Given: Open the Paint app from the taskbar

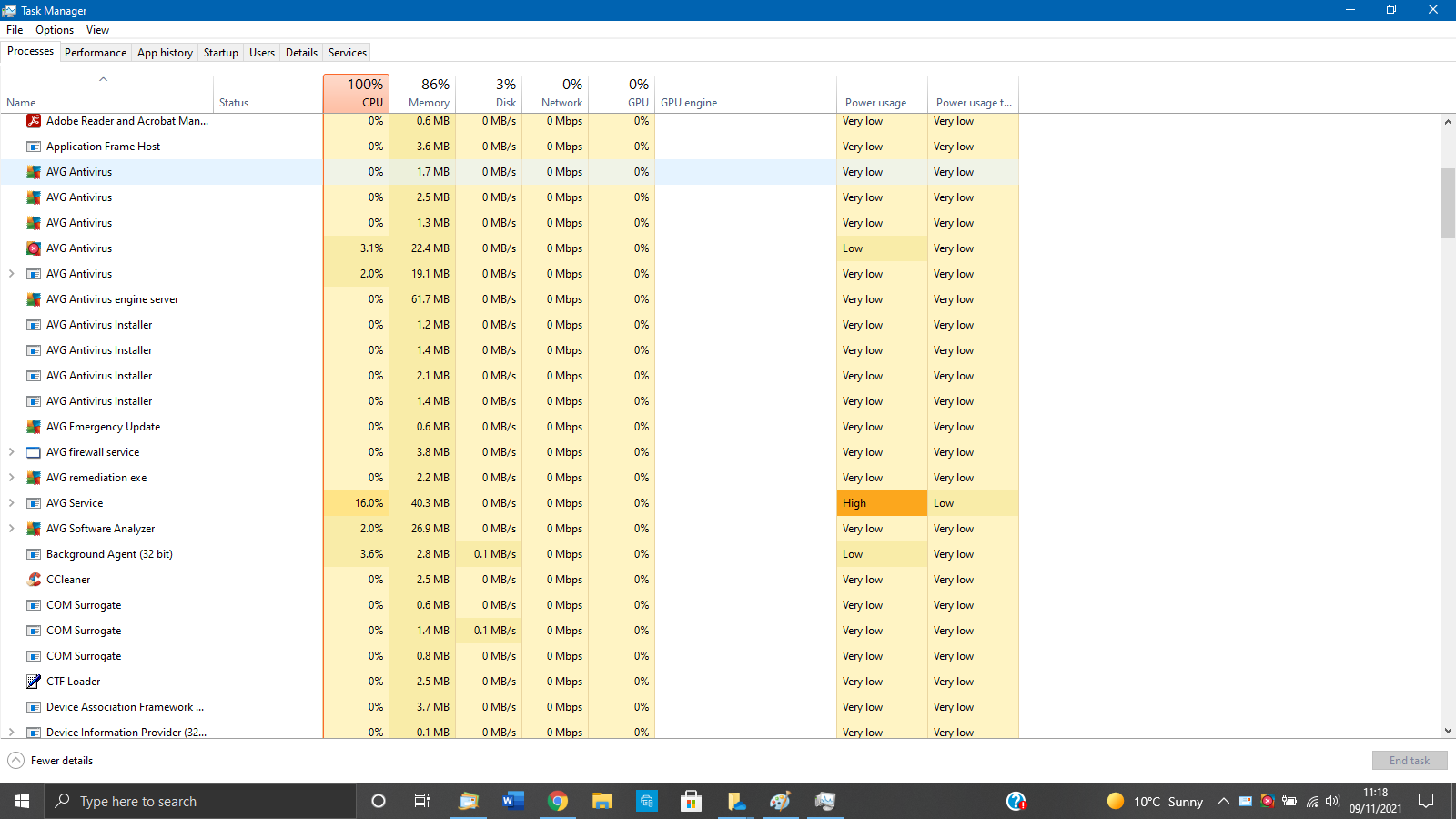Looking at the screenshot, I should (781, 801).
